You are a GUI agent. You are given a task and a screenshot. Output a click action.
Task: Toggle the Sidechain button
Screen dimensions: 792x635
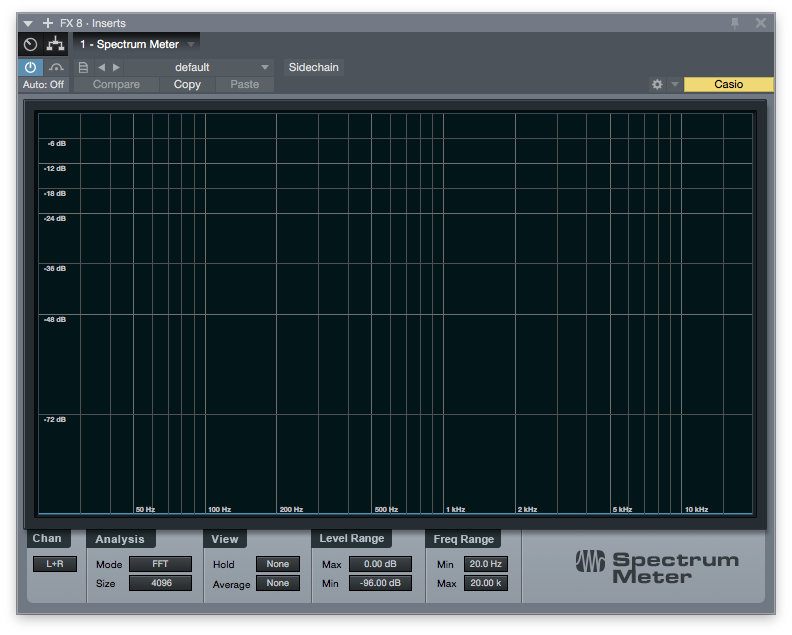(313, 68)
